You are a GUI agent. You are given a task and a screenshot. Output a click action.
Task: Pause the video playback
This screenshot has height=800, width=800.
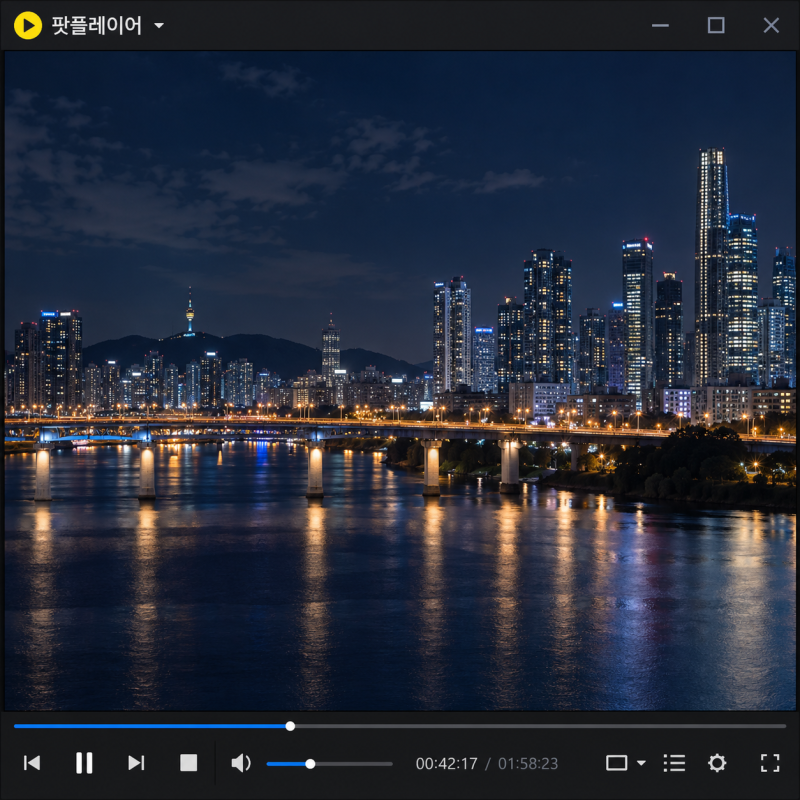84,763
